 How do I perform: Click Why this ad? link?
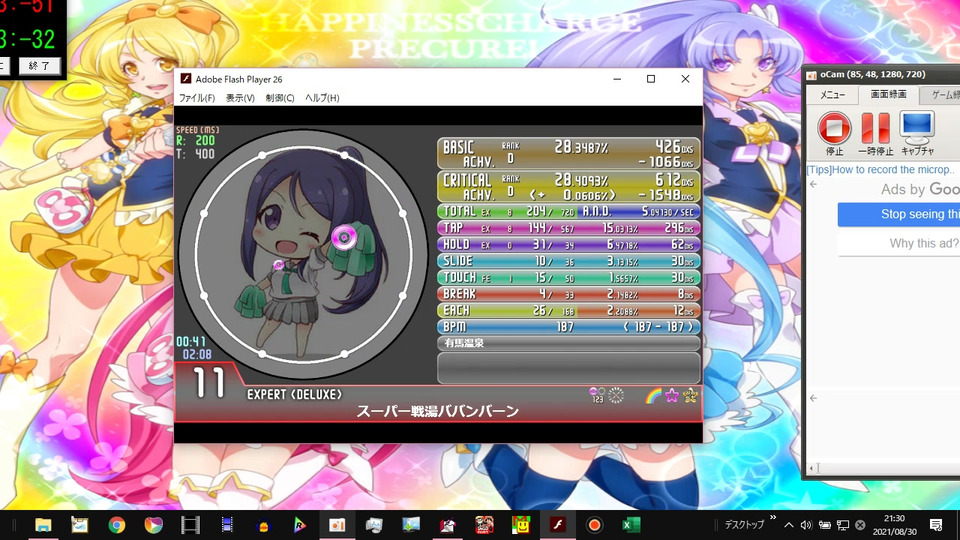[x=924, y=243]
